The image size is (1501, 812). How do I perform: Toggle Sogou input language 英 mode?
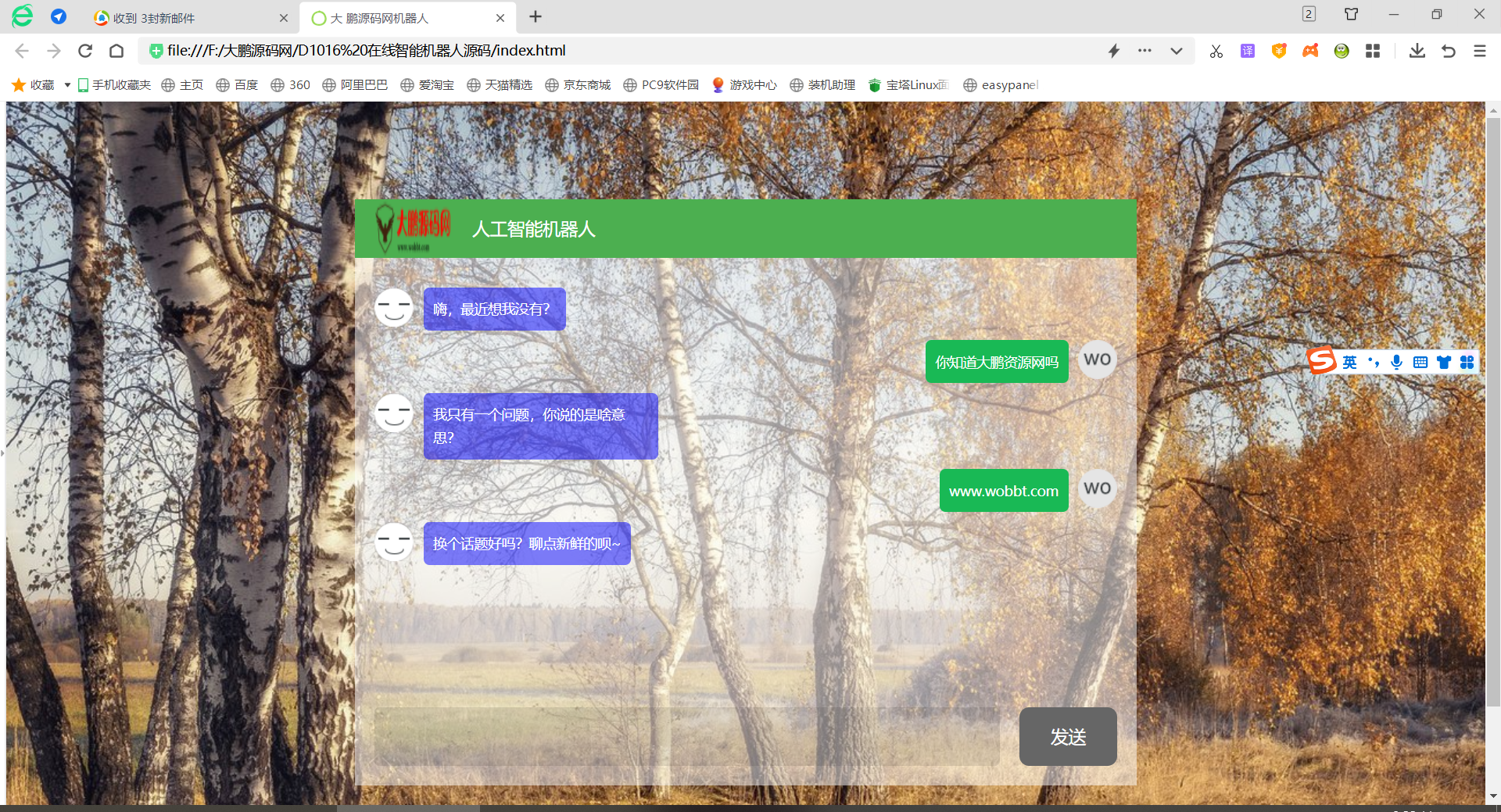(x=1350, y=362)
